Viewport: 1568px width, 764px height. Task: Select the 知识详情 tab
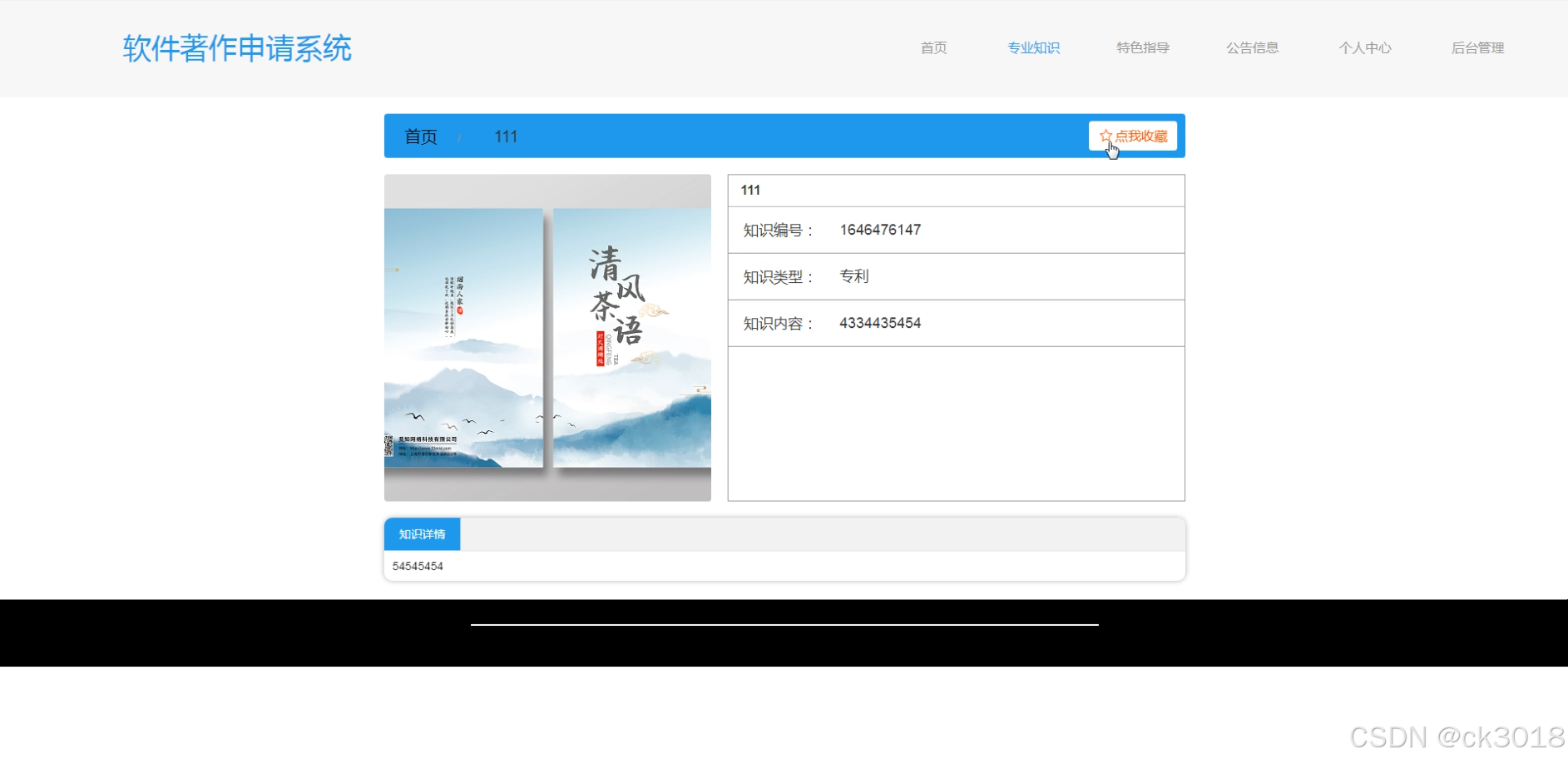point(422,534)
